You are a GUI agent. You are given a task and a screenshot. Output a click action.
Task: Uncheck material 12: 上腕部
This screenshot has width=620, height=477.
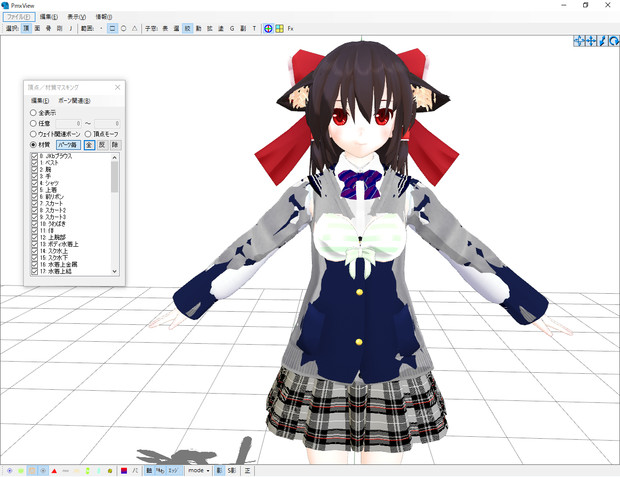click(35, 237)
